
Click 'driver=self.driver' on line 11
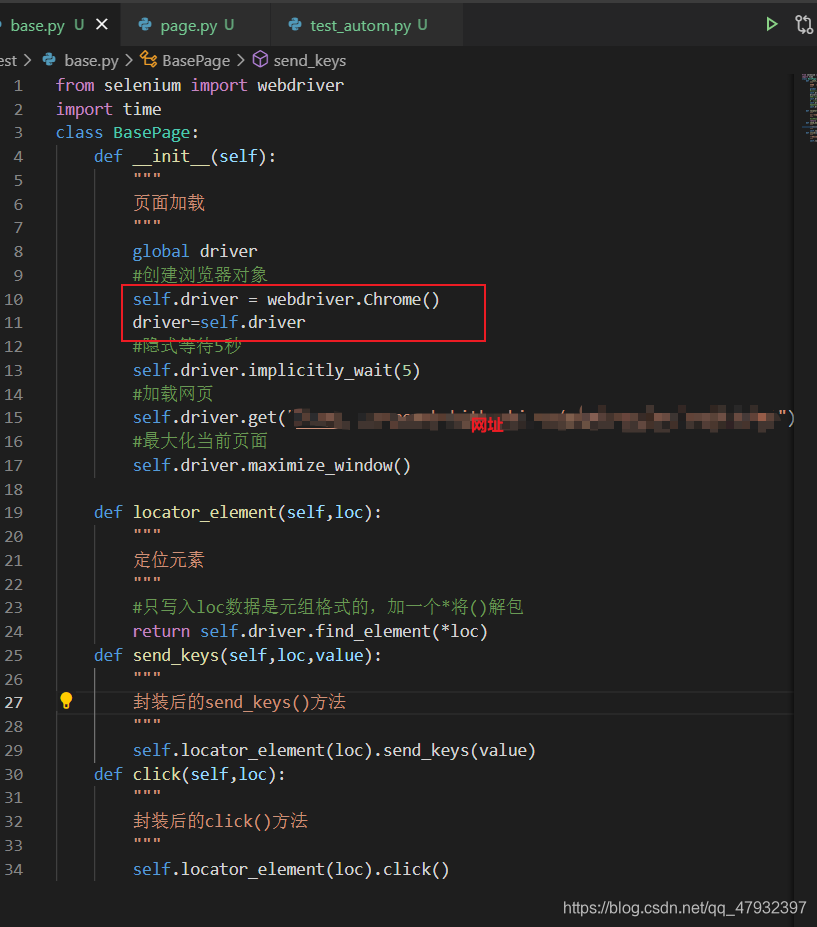point(219,322)
